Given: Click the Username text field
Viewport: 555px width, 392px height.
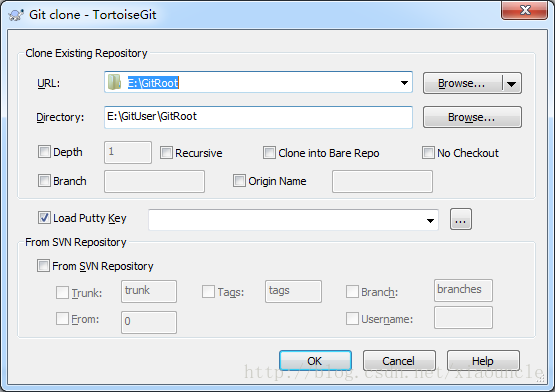Looking at the screenshot, I should (463, 318).
